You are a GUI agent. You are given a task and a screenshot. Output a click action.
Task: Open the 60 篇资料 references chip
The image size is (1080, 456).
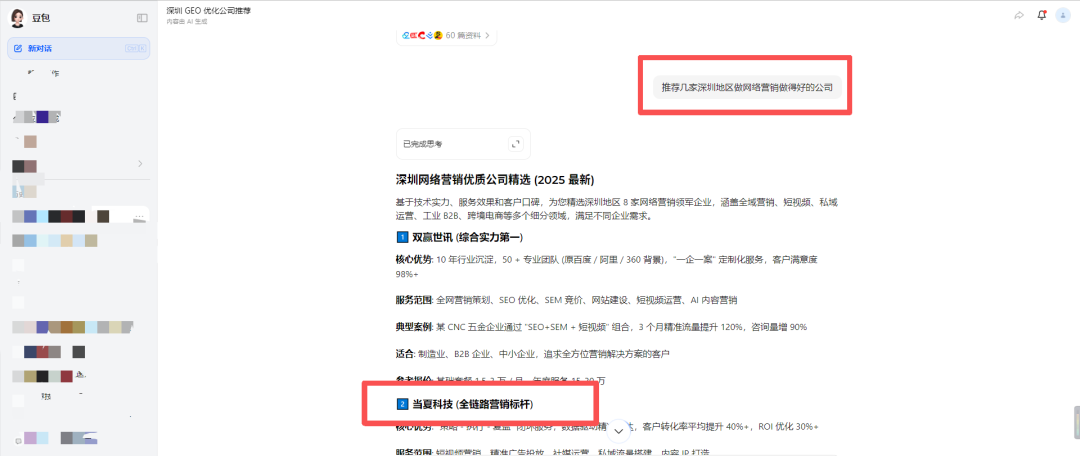click(446, 34)
